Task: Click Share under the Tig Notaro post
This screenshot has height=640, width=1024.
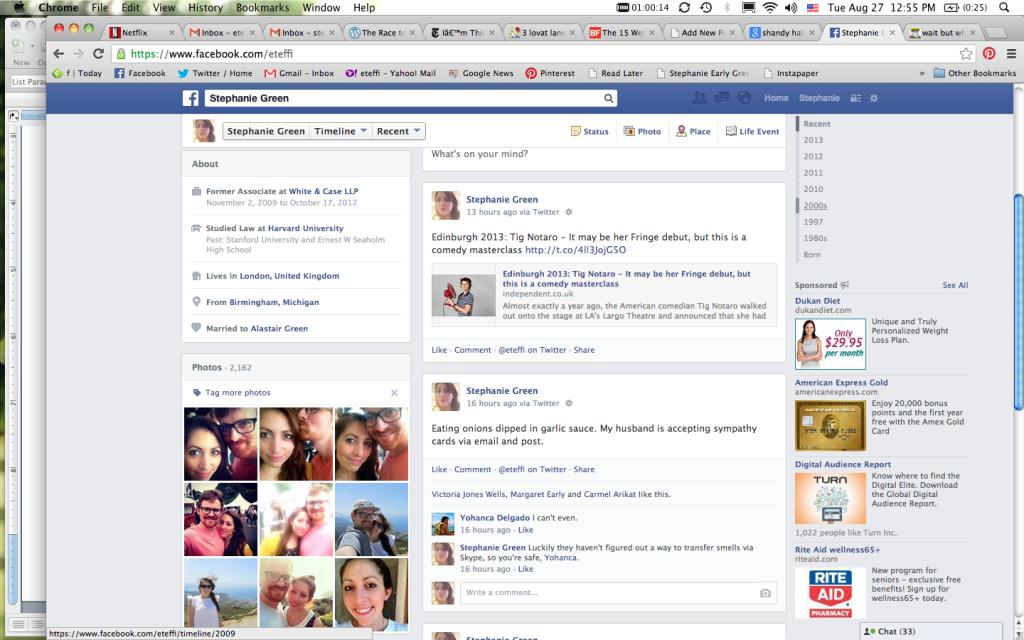Action: [584, 350]
